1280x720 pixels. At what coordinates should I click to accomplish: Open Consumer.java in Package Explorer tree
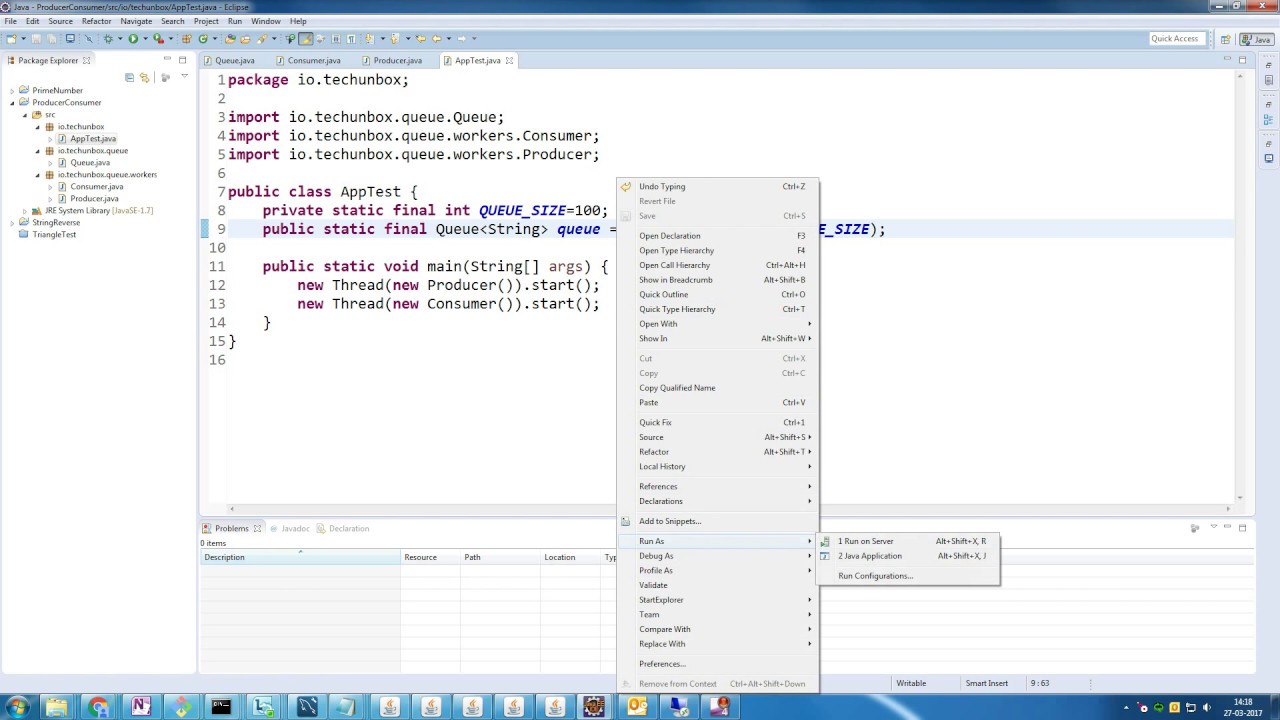point(96,186)
